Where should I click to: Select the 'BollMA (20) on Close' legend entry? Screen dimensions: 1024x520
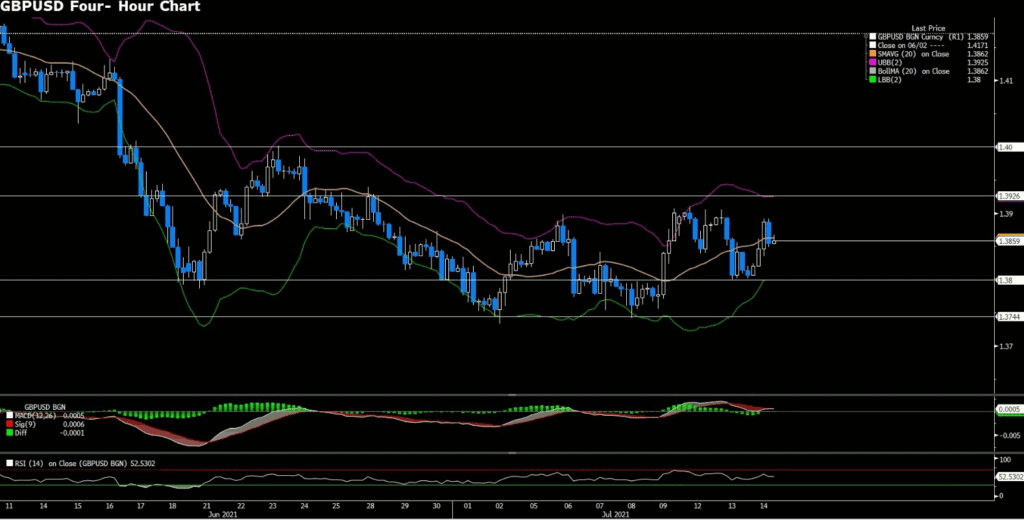tap(914, 71)
